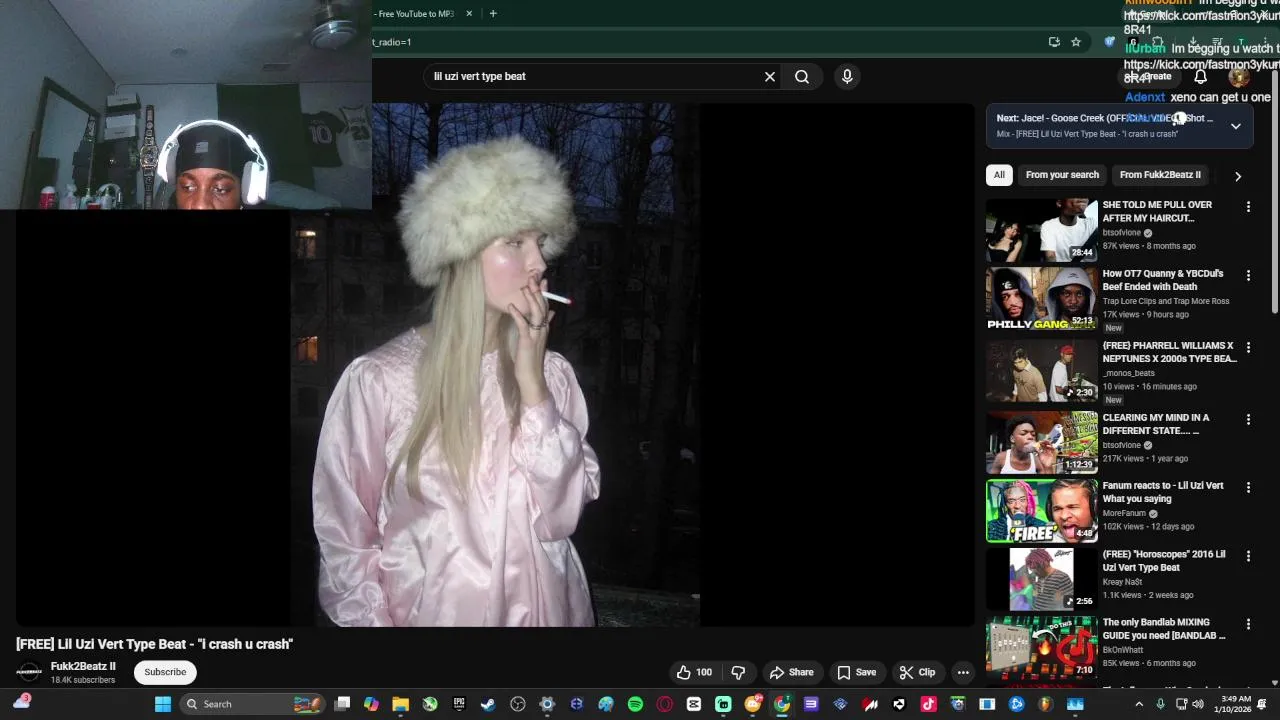Open MSI app from the taskbar
This screenshot has width=1280, height=720.
click(x=869, y=704)
